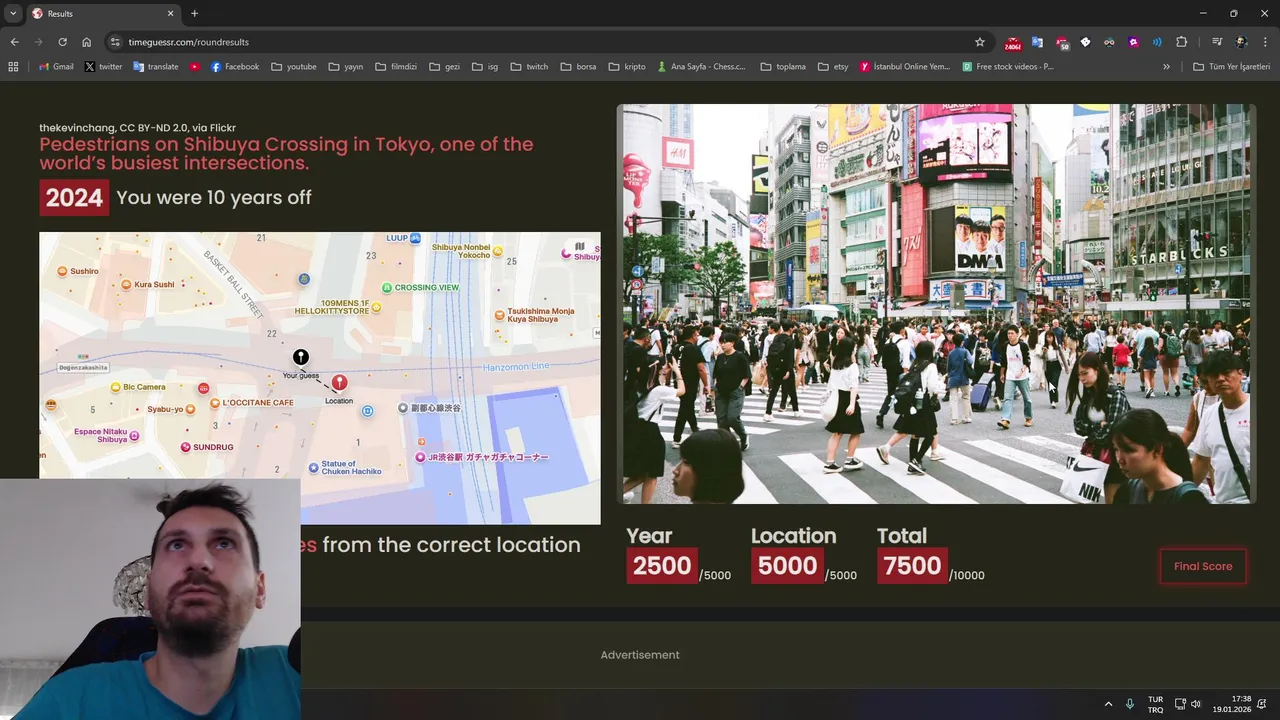Open the Gmail bookmark
Viewport: 1280px width, 720px height.
56,67
